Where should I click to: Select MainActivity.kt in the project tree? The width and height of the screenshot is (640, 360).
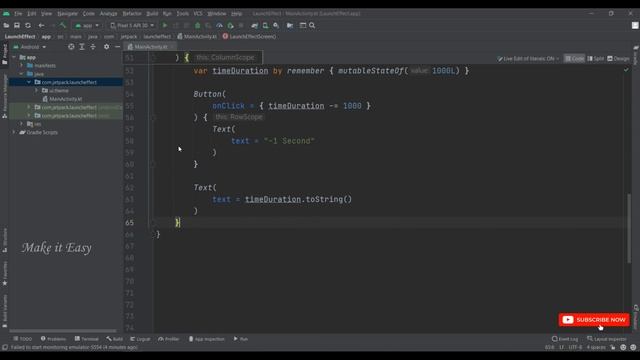pyautogui.click(x=65, y=99)
